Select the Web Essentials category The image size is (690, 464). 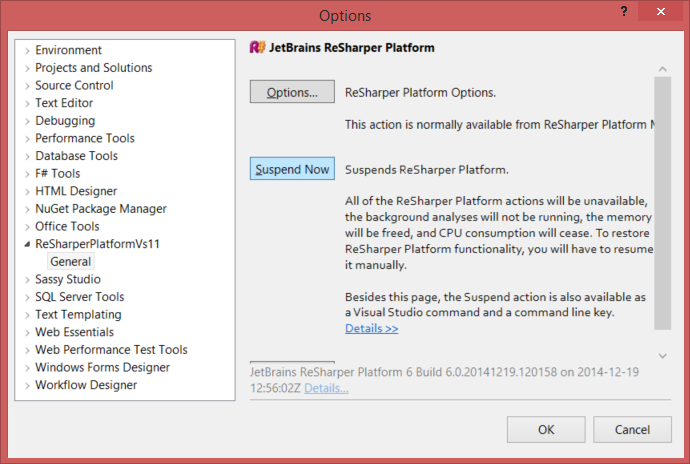(74, 332)
